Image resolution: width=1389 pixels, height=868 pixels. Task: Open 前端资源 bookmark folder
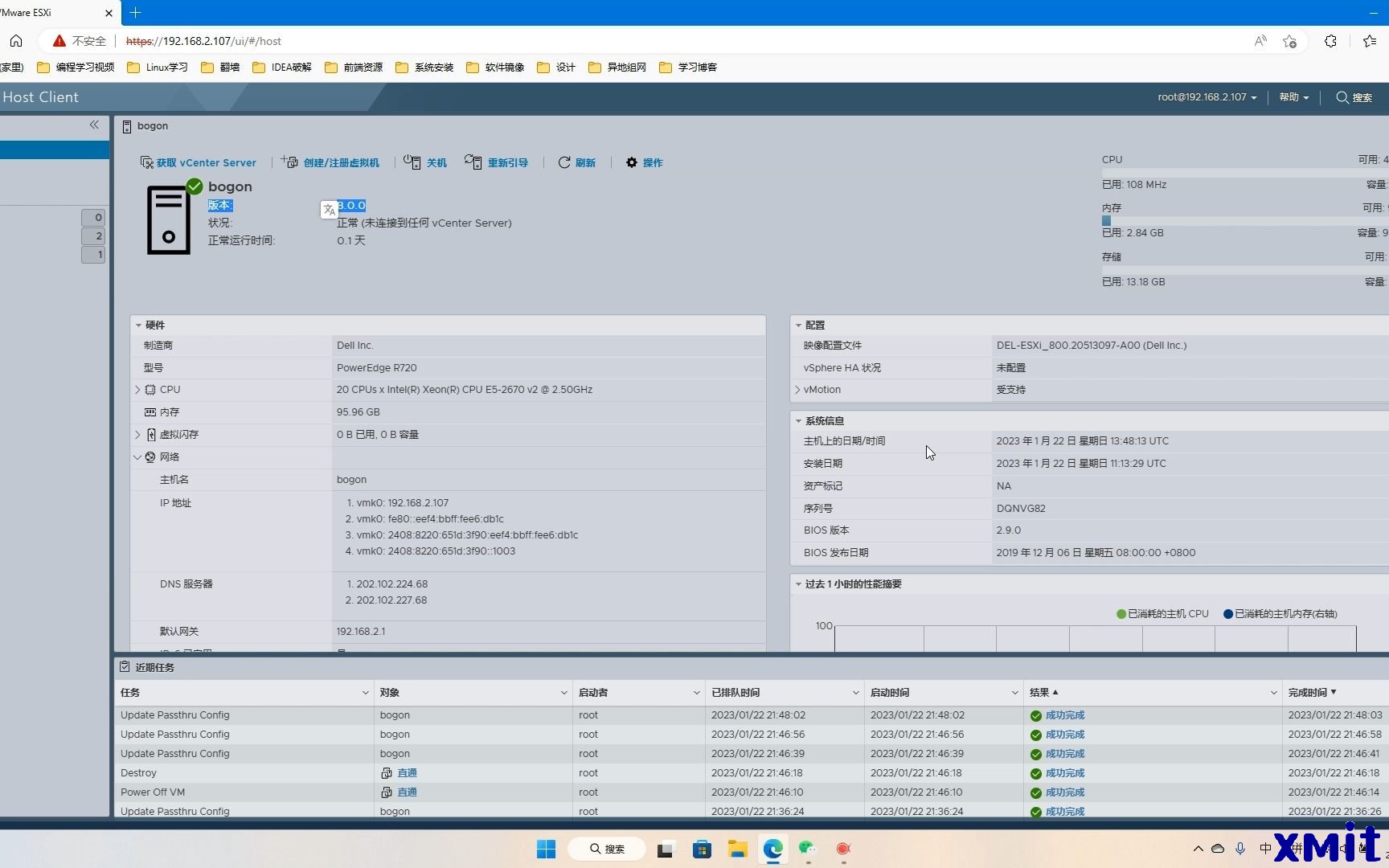354,68
